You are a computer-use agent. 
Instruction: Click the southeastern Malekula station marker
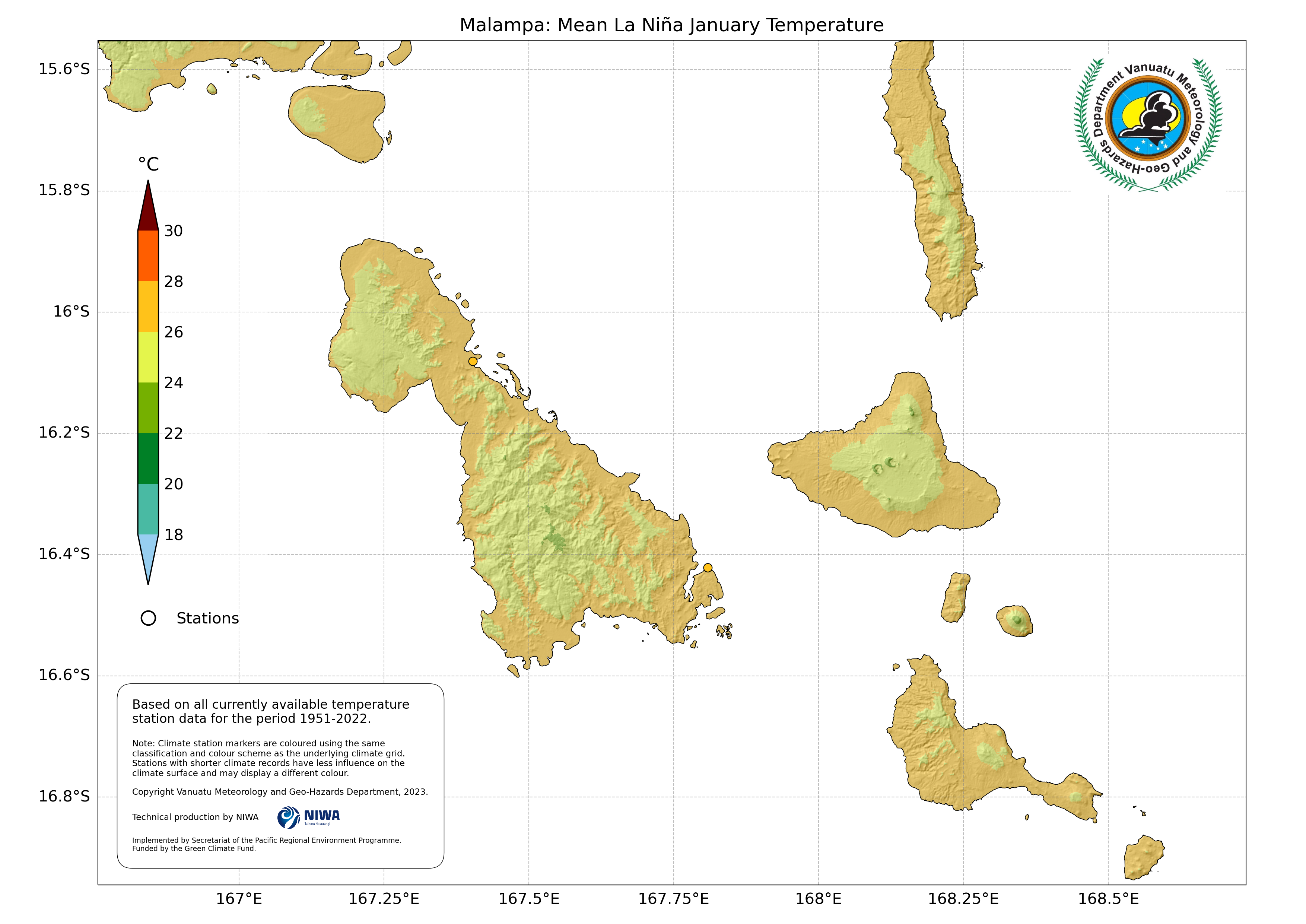(x=708, y=567)
